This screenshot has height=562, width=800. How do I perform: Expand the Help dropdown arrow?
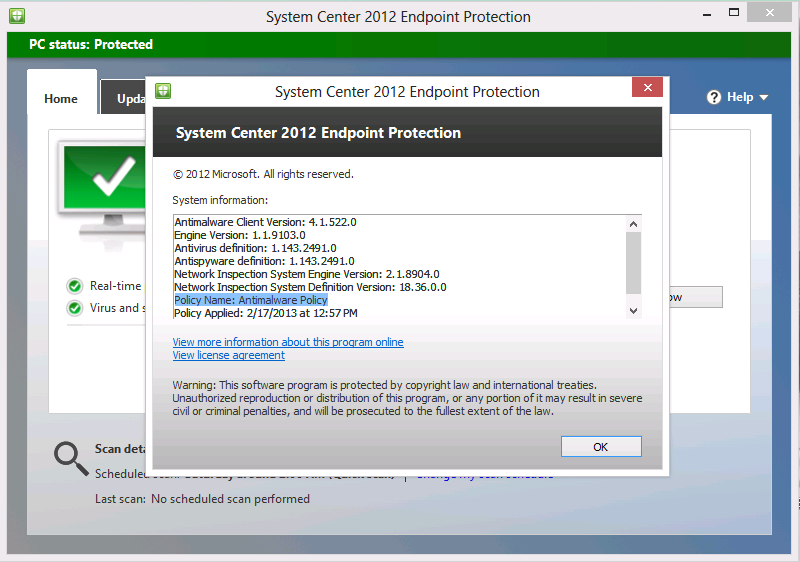(764, 97)
